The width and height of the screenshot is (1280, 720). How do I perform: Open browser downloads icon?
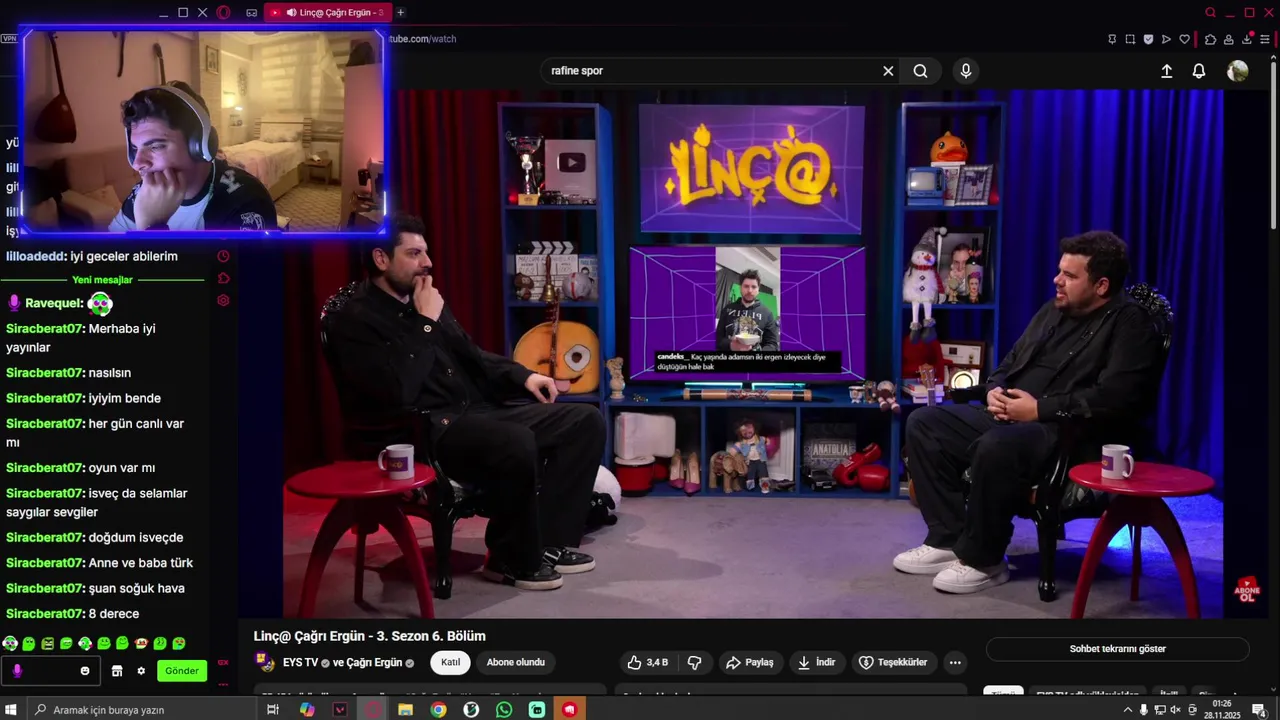click(1247, 39)
